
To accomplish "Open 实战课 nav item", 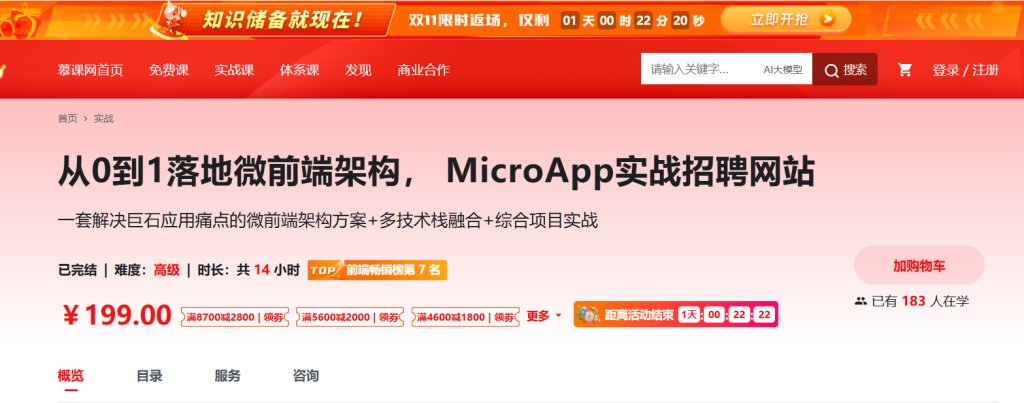I will pyautogui.click(x=234, y=70).
